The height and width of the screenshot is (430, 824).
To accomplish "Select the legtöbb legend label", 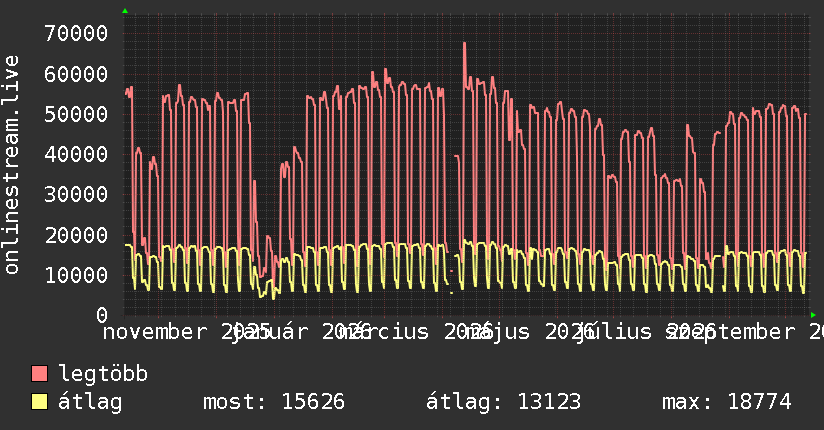I will 103,374.
